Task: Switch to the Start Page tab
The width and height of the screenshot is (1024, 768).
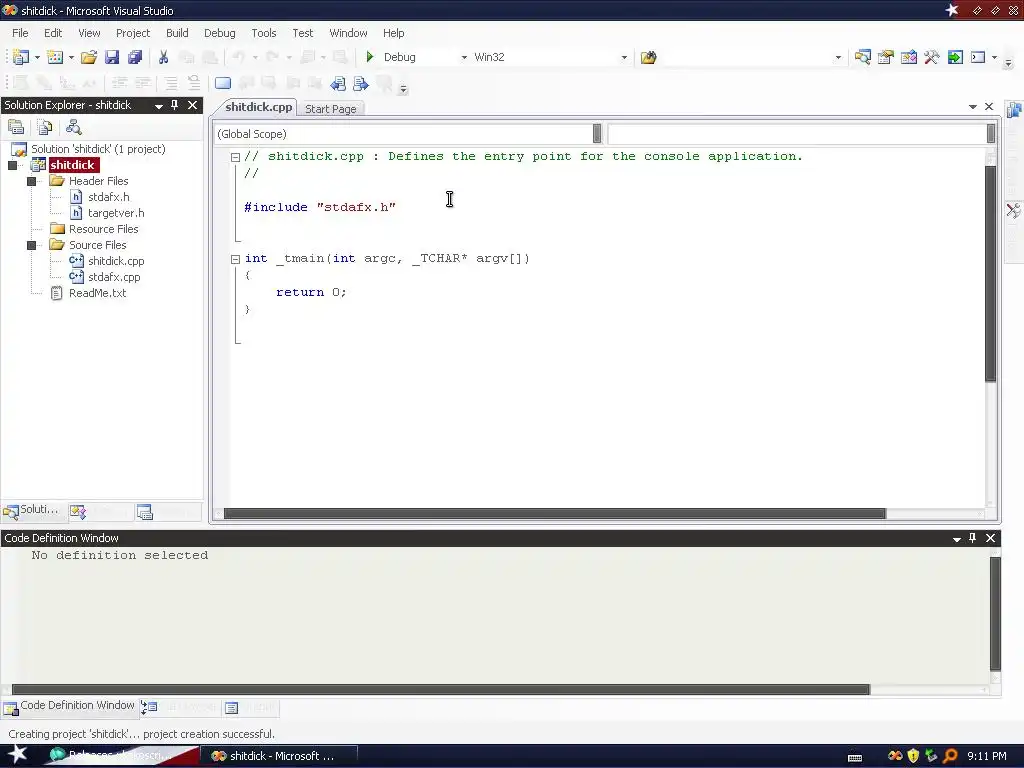Action: click(x=330, y=109)
